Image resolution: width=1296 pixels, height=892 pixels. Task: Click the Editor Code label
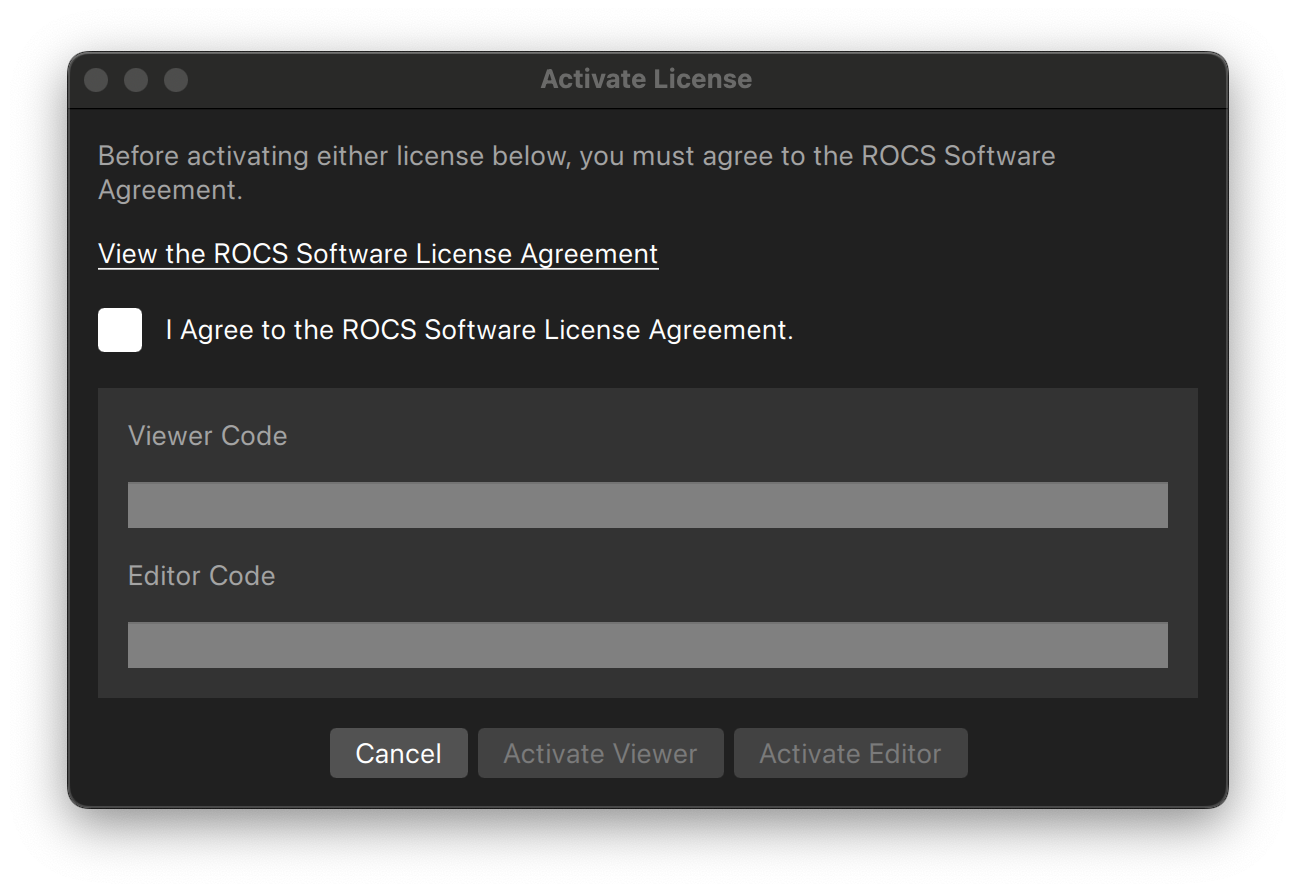coord(202,576)
